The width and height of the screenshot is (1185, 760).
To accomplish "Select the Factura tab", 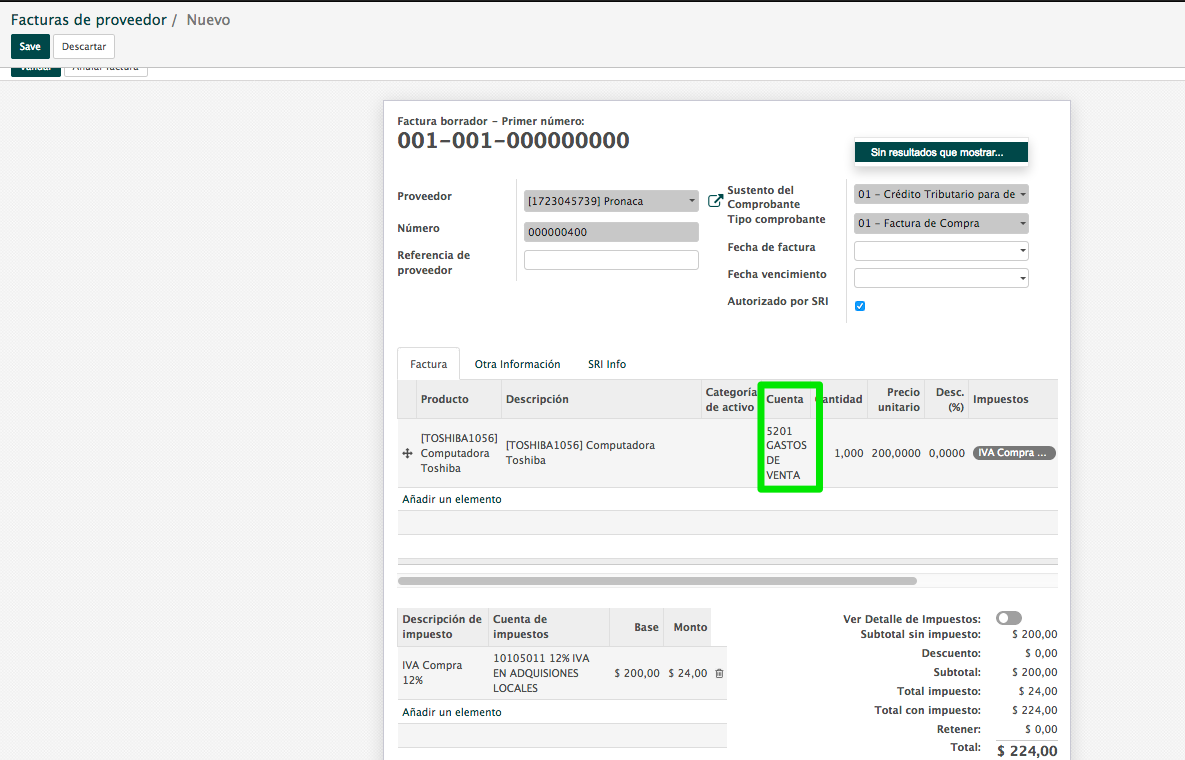I will coord(428,364).
